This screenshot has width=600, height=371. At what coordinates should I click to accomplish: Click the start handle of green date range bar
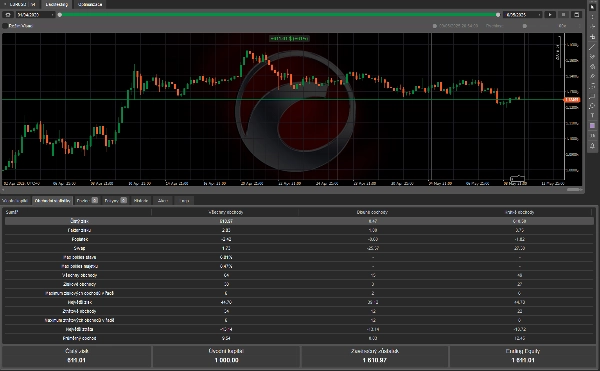pyautogui.click(x=60, y=15)
